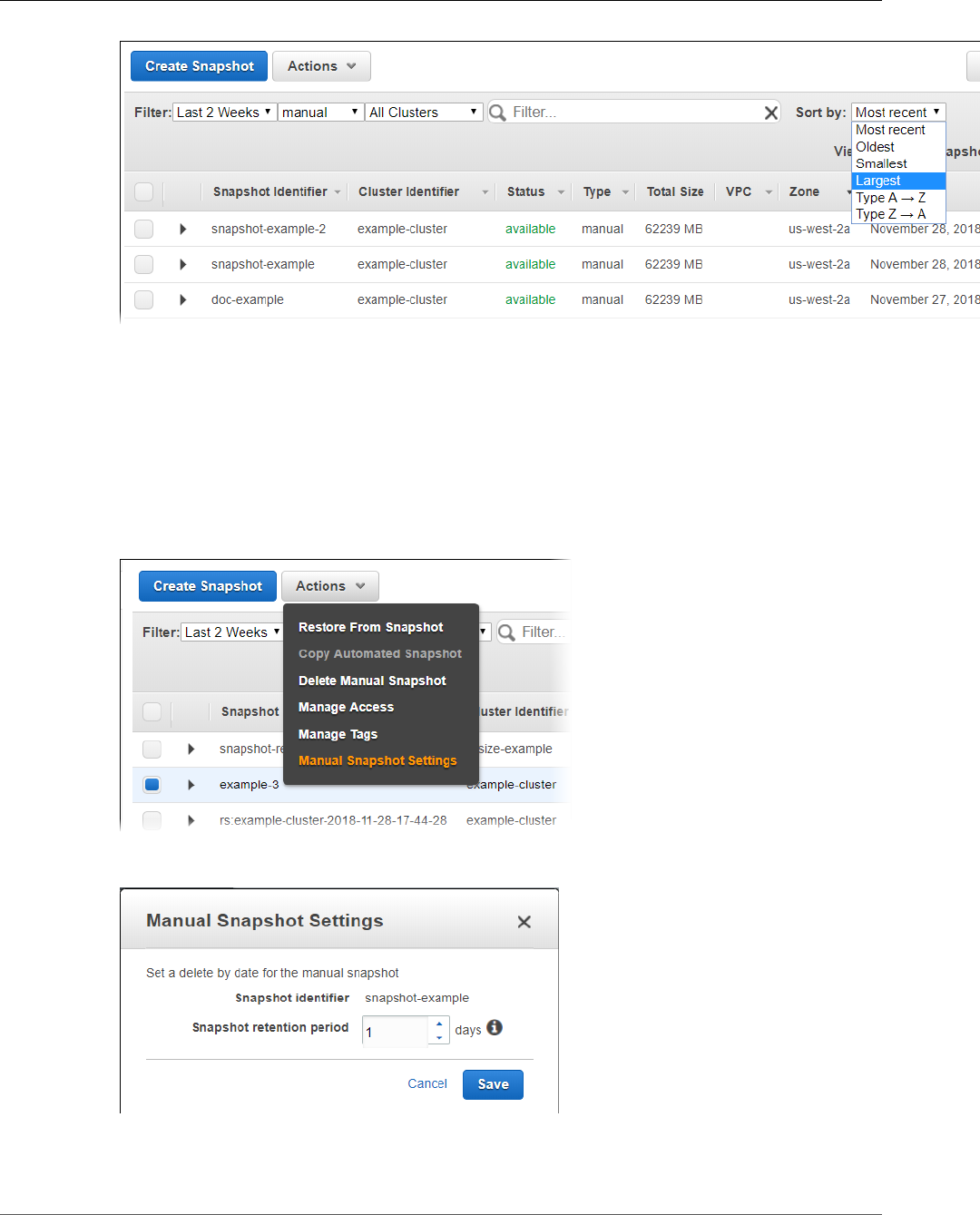The height and width of the screenshot is (1215, 980).
Task: Click Total Size column header
Action: [675, 191]
